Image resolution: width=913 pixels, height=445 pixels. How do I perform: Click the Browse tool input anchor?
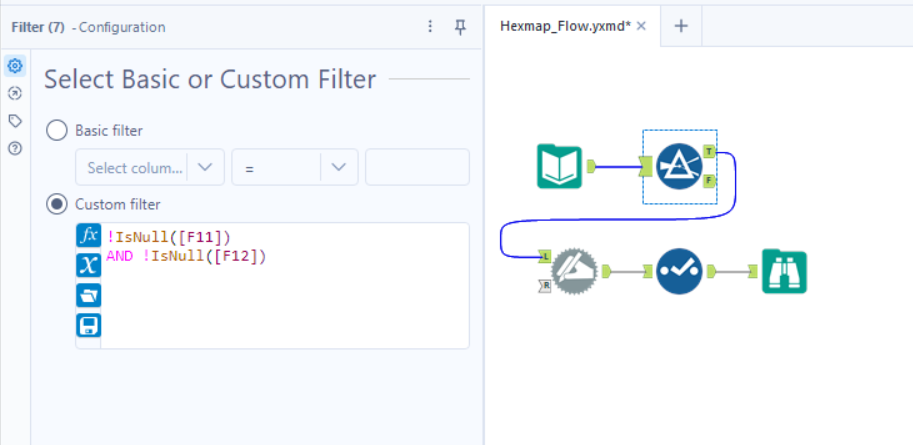(x=753, y=271)
